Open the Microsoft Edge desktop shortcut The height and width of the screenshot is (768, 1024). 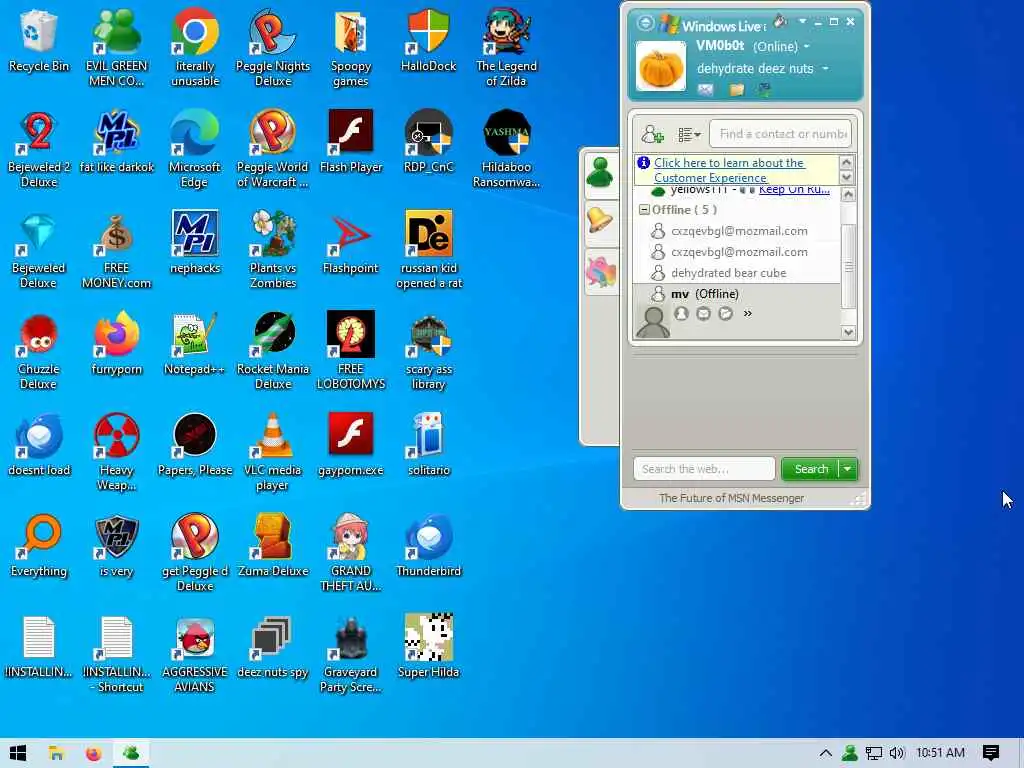pyautogui.click(x=195, y=149)
